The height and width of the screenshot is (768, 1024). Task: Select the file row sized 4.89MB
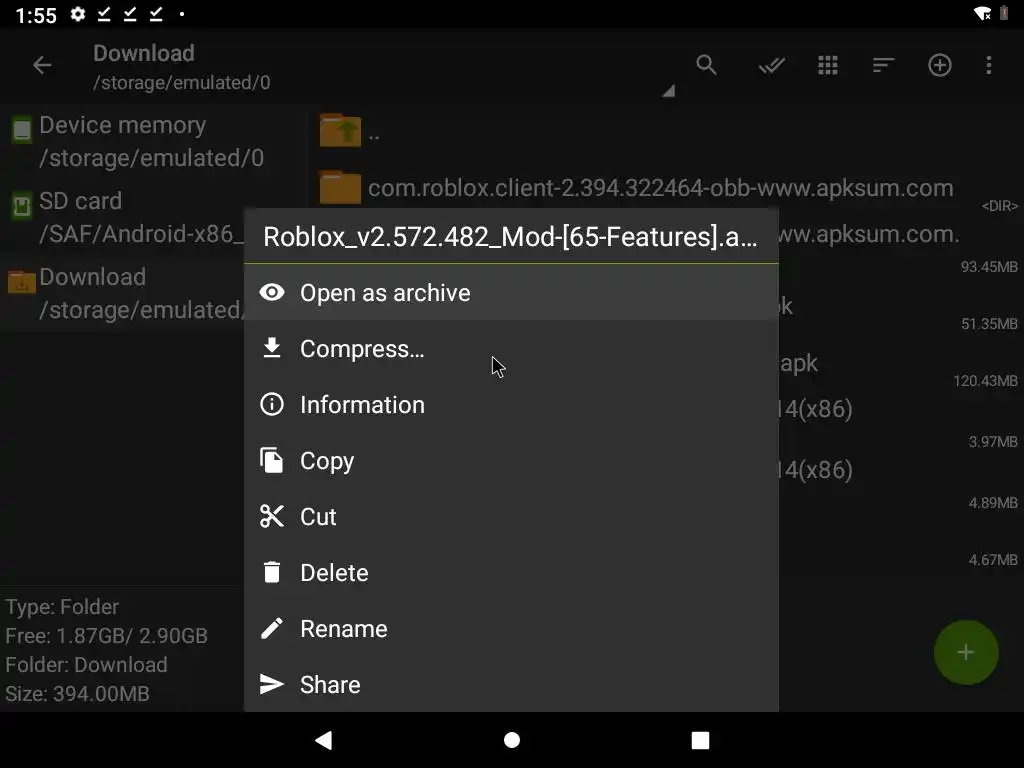(901, 483)
